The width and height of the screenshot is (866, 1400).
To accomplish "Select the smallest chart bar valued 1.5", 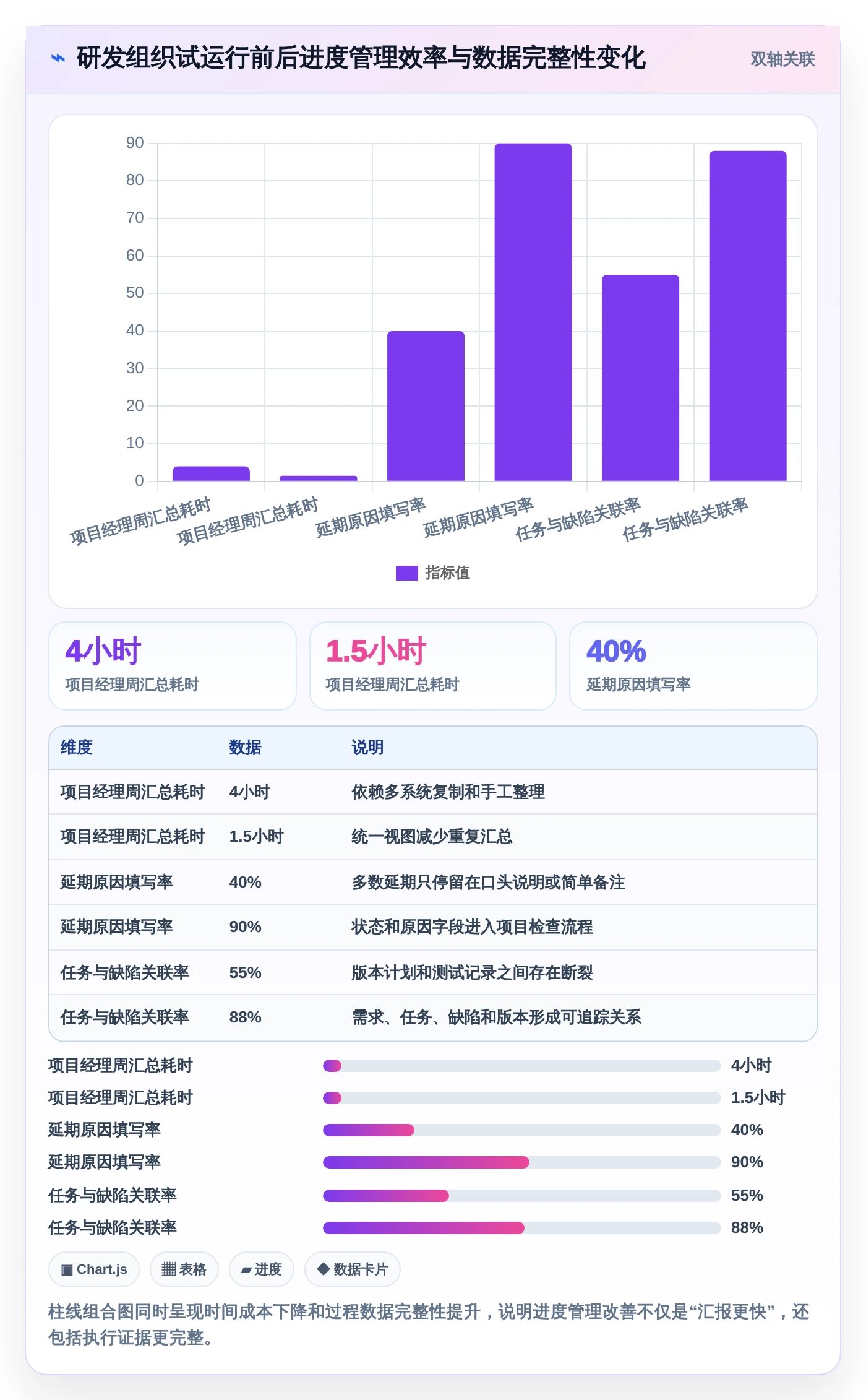I will click(319, 478).
